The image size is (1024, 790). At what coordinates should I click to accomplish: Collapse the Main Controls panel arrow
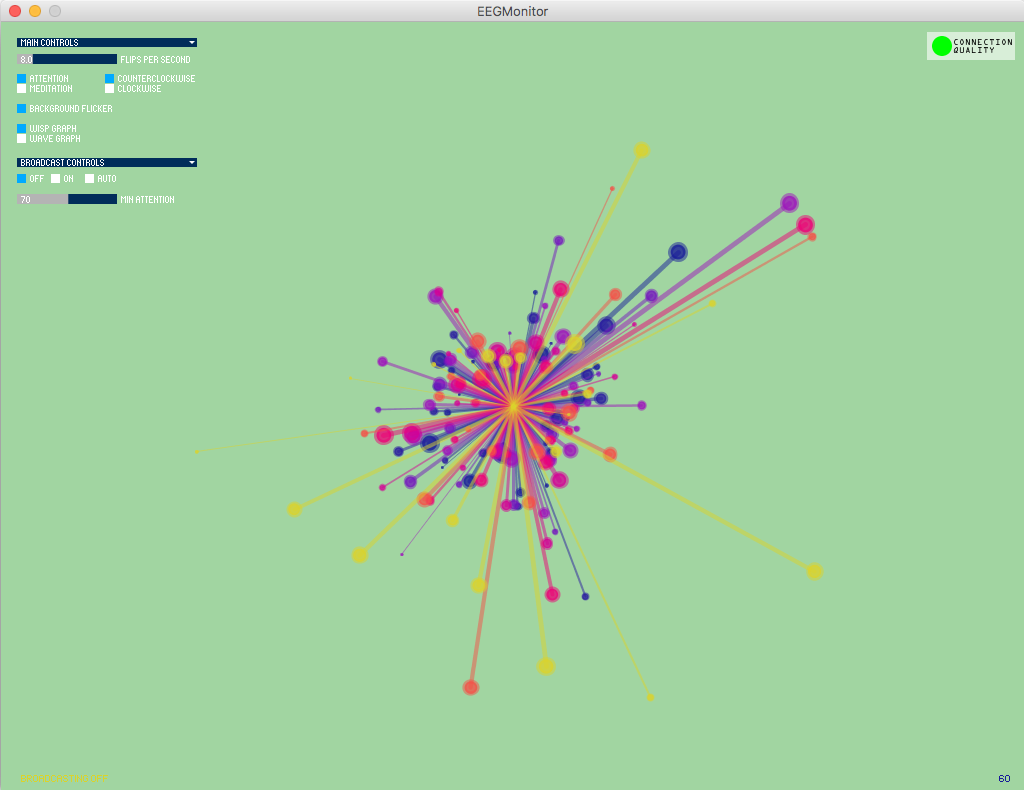(x=192, y=42)
